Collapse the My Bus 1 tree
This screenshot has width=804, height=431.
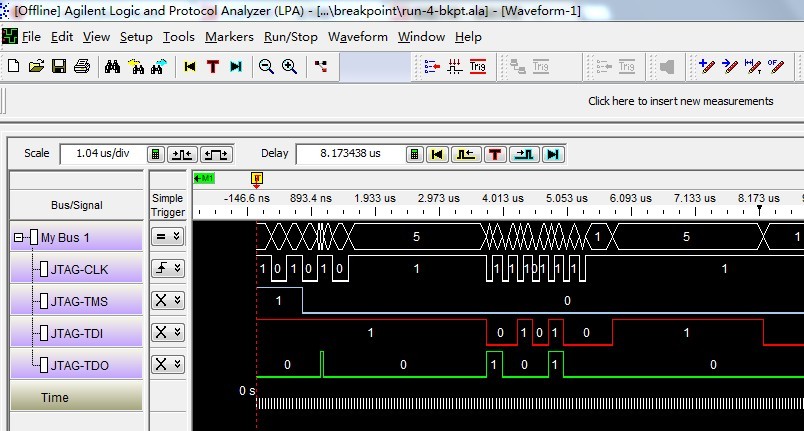pos(18,237)
